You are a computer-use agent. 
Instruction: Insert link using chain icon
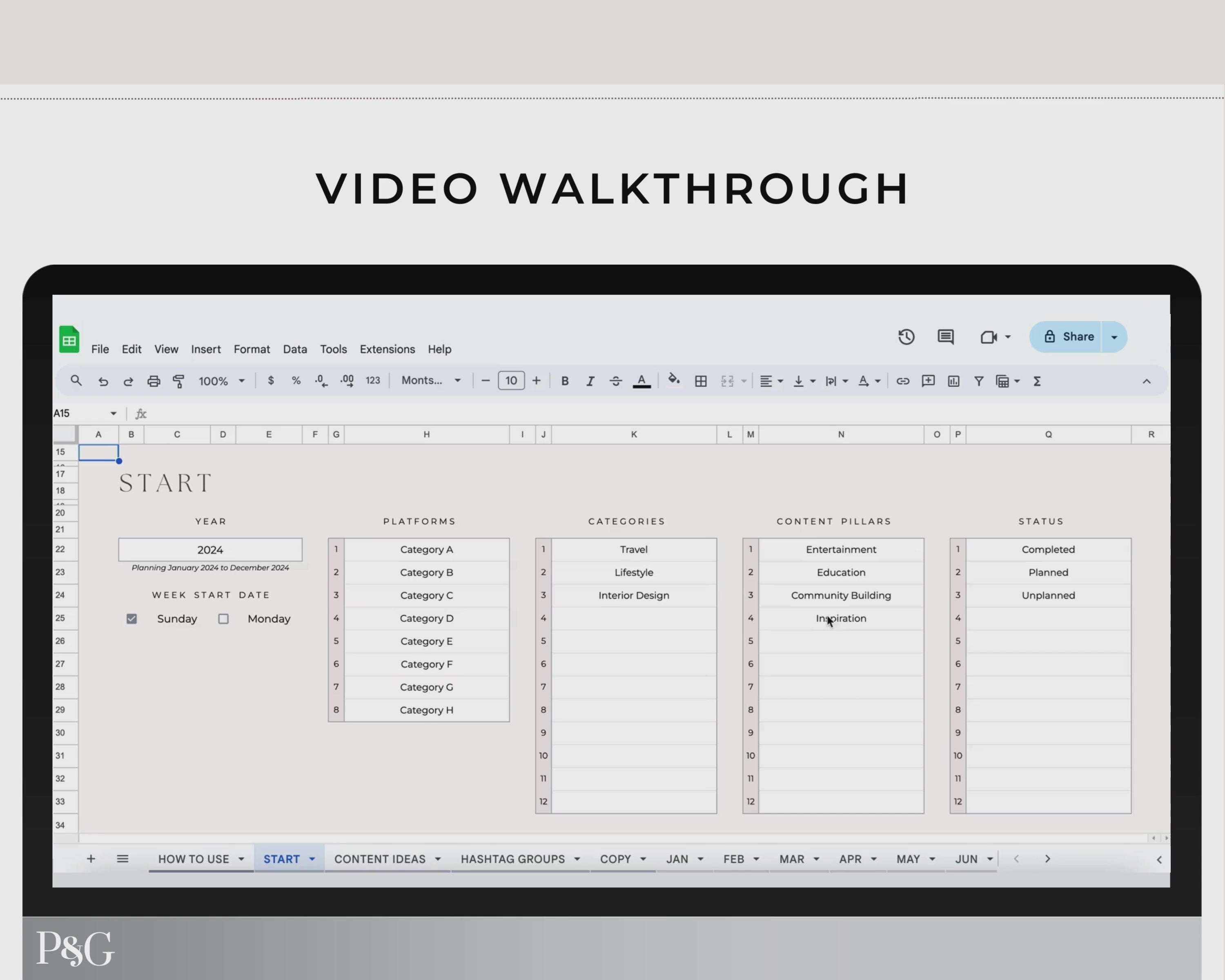(x=902, y=381)
